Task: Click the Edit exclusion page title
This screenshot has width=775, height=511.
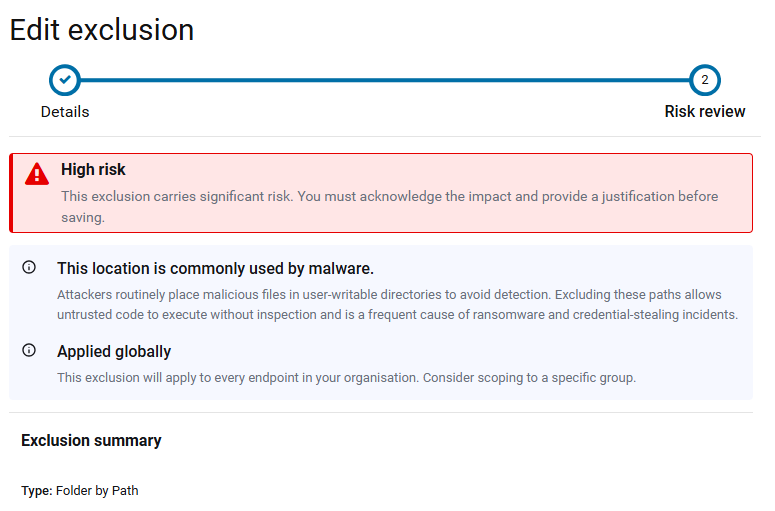Action: (x=102, y=30)
